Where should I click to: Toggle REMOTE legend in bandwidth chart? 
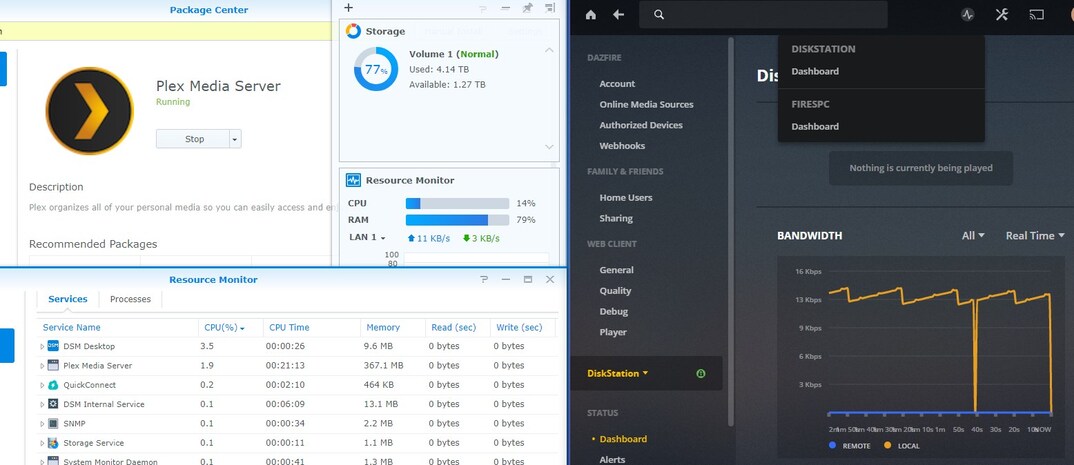coord(849,446)
